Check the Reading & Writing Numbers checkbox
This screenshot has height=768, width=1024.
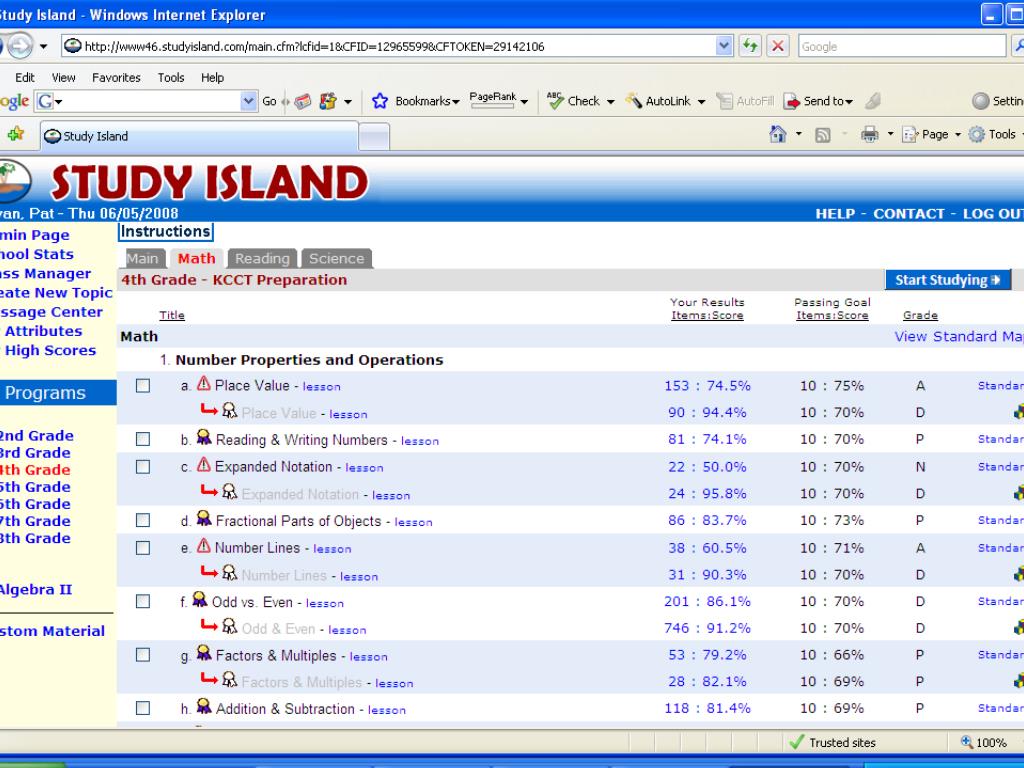pyautogui.click(x=142, y=439)
